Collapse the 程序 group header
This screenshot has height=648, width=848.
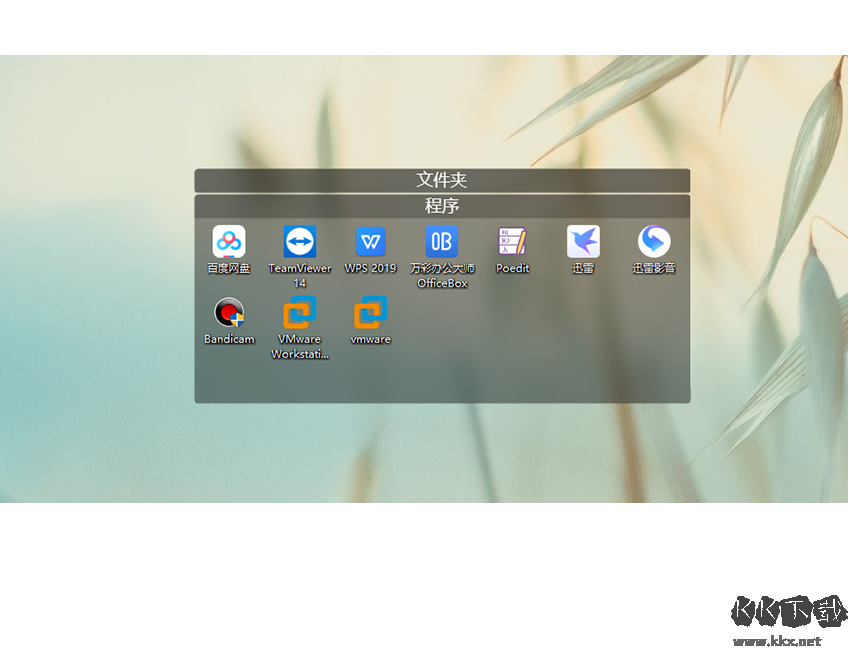click(442, 206)
